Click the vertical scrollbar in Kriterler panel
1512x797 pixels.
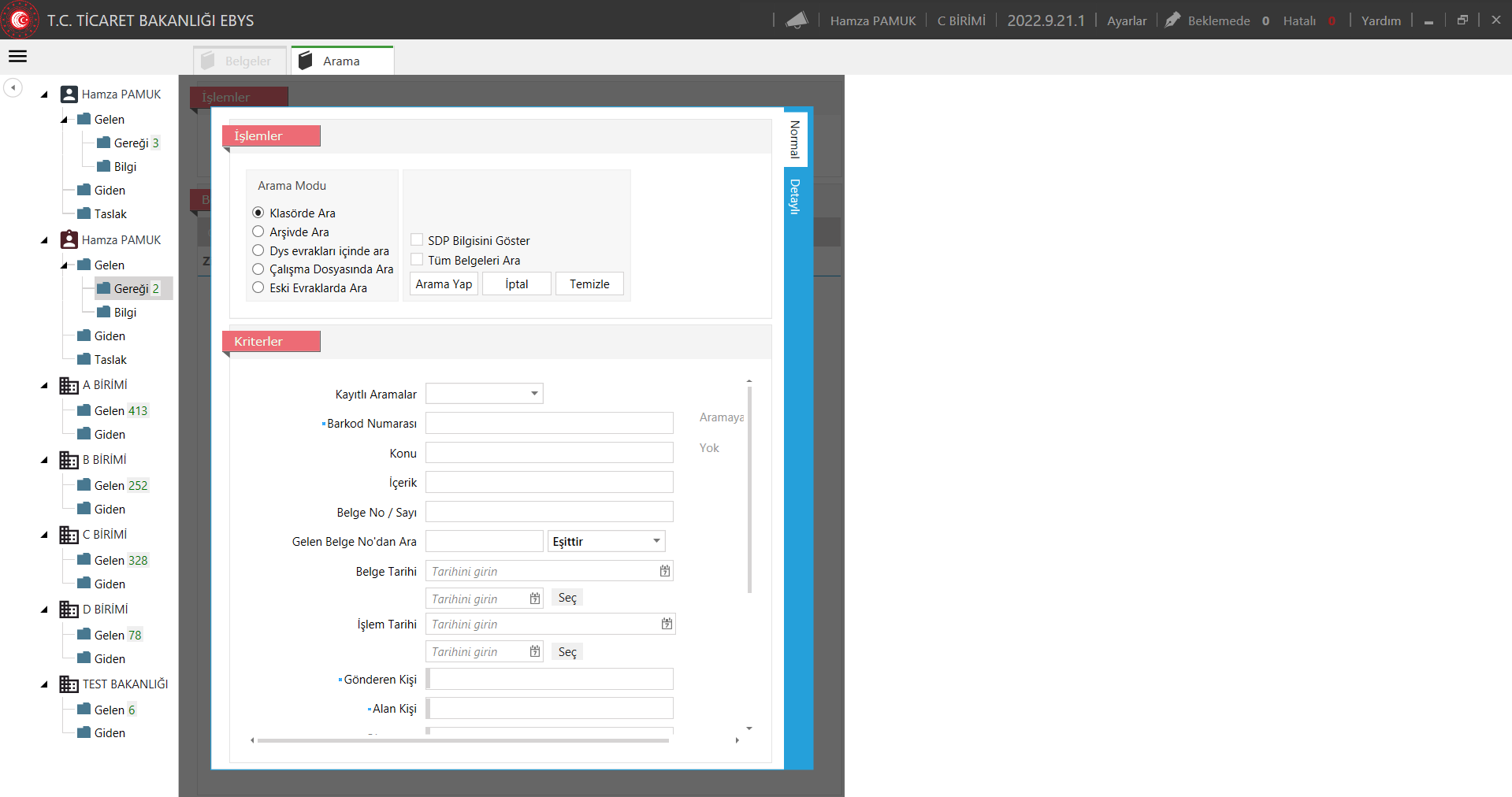[749, 488]
